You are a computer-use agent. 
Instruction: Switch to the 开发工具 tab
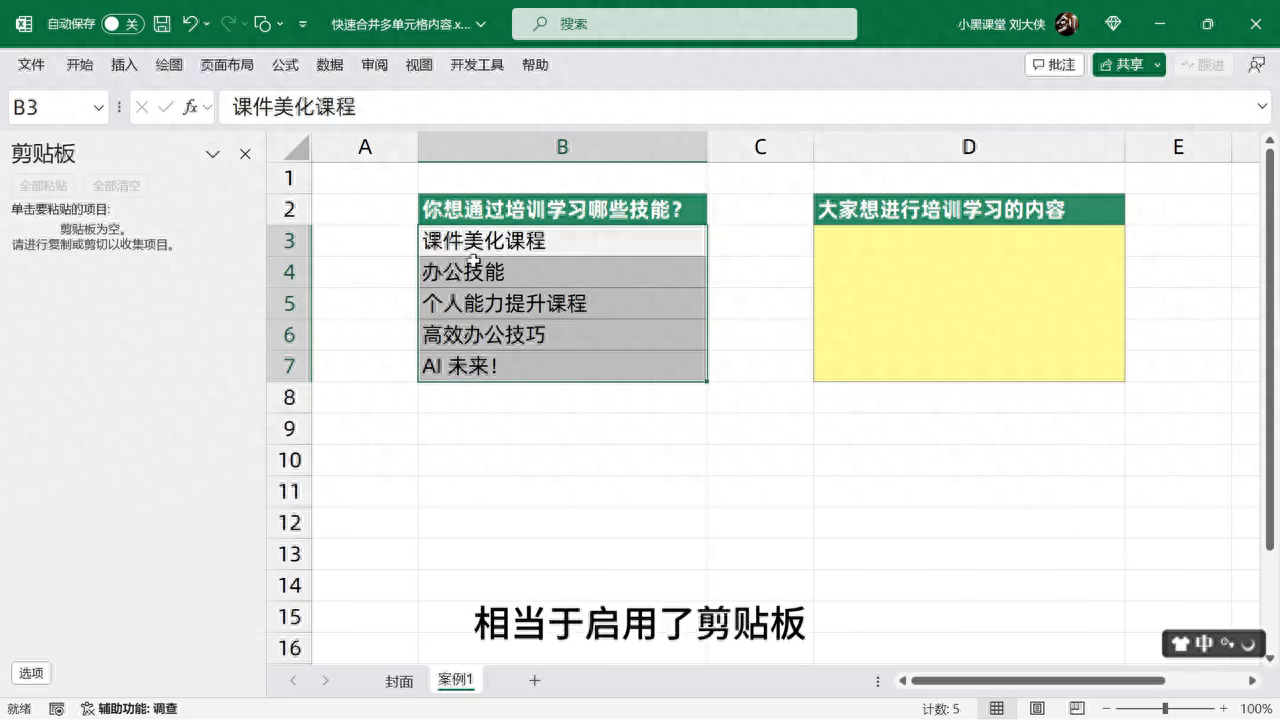pos(477,65)
